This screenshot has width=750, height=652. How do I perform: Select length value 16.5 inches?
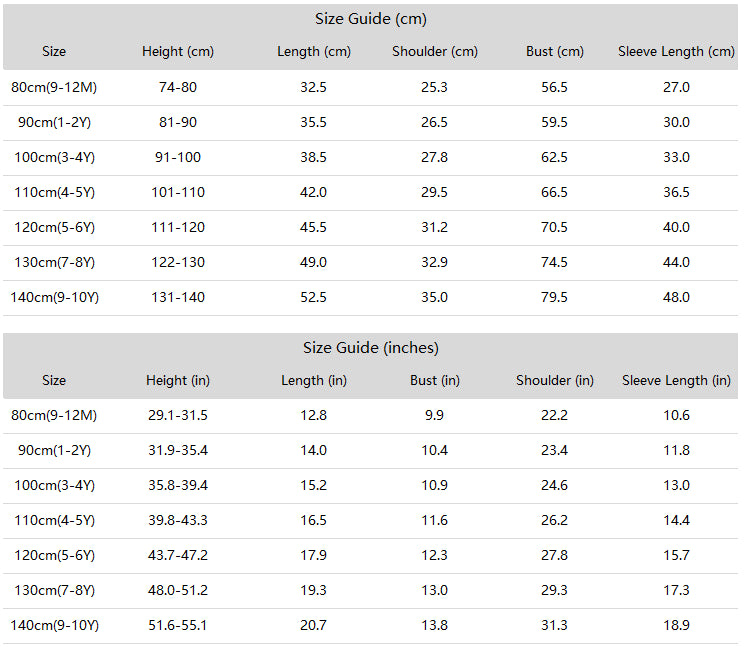[313, 520]
